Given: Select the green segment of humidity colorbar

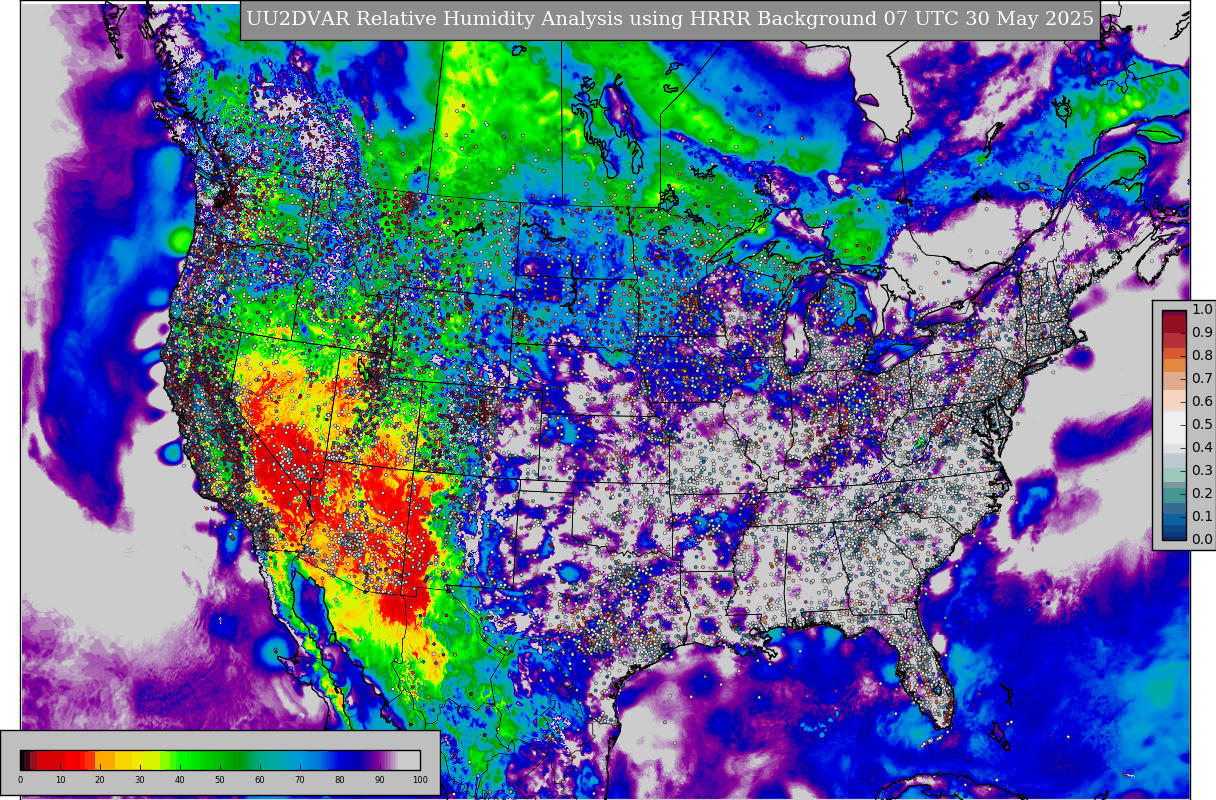Looking at the screenshot, I should click(x=211, y=760).
